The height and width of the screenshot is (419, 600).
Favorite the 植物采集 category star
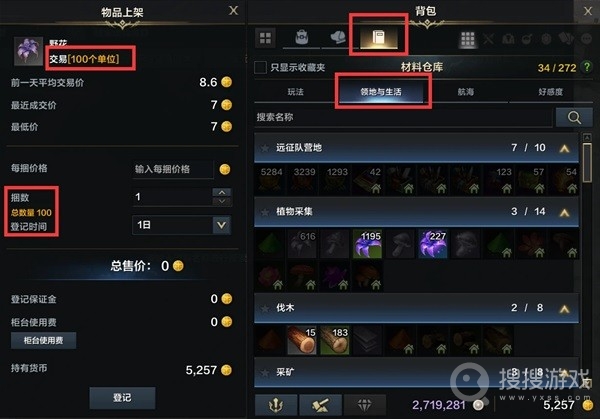pyautogui.click(x=264, y=212)
